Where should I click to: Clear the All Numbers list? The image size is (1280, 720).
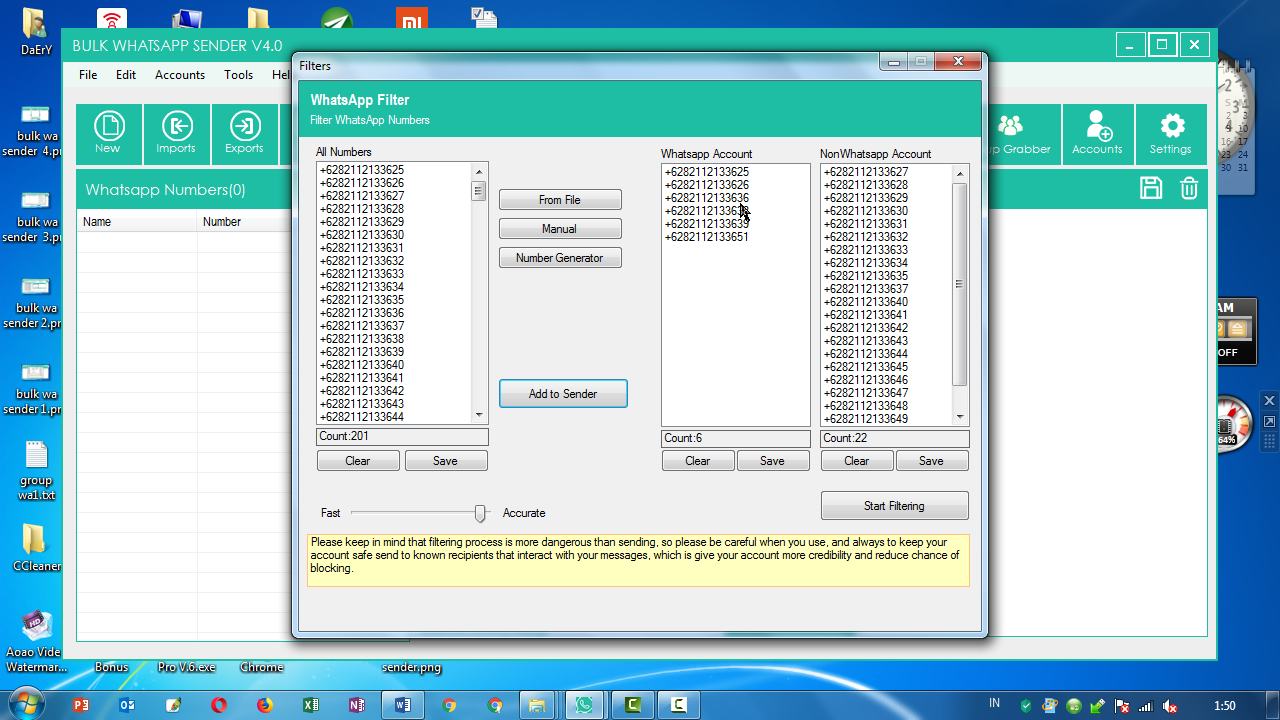pos(358,461)
